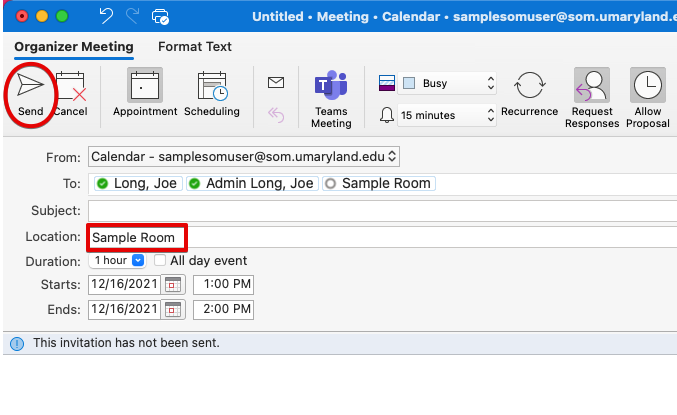Image resolution: width=677 pixels, height=415 pixels.
Task: Open the Appointment view
Action: coord(144,90)
